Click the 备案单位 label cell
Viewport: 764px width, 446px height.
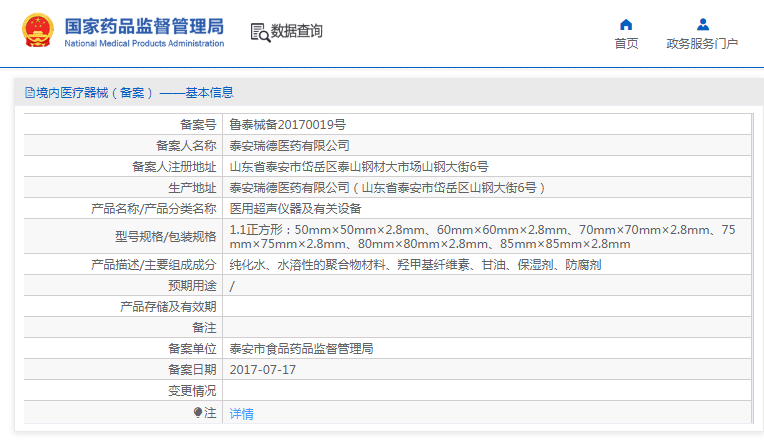point(123,349)
